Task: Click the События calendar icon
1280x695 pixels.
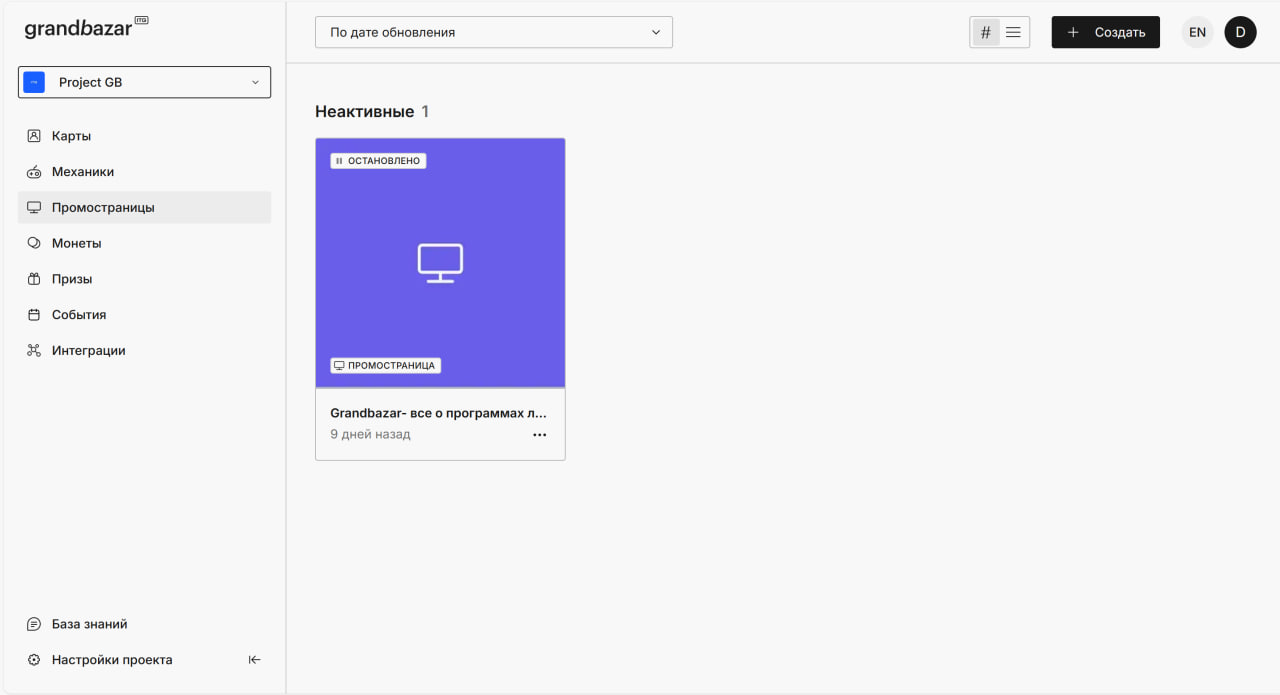Action: pyautogui.click(x=34, y=315)
